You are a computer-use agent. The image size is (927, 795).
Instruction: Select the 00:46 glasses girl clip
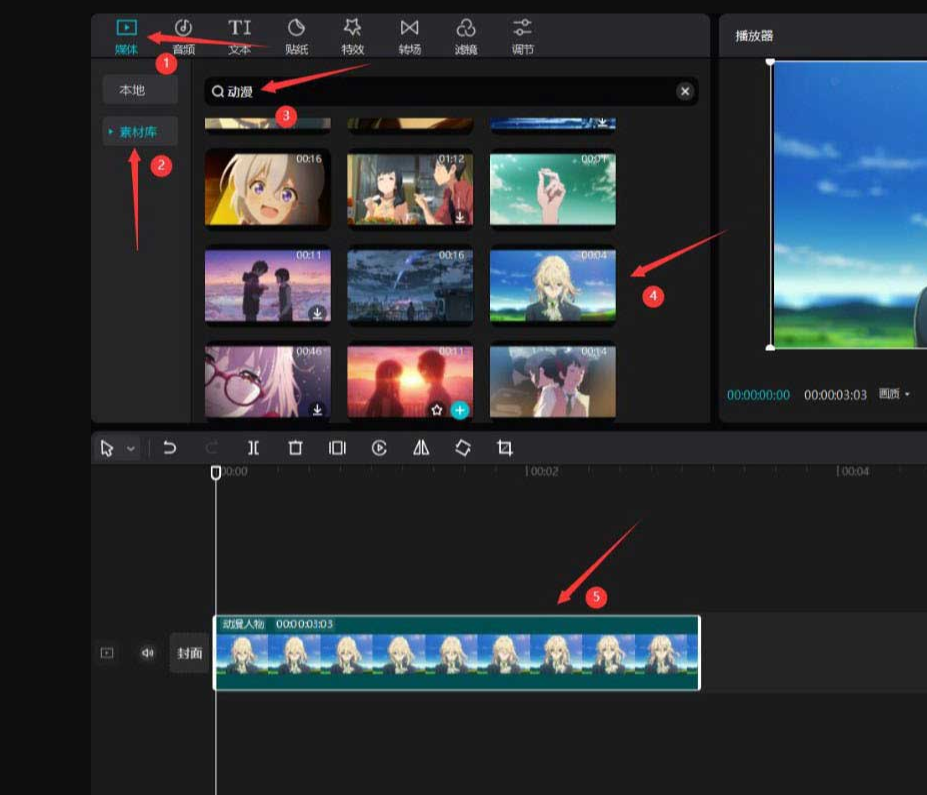[268, 382]
